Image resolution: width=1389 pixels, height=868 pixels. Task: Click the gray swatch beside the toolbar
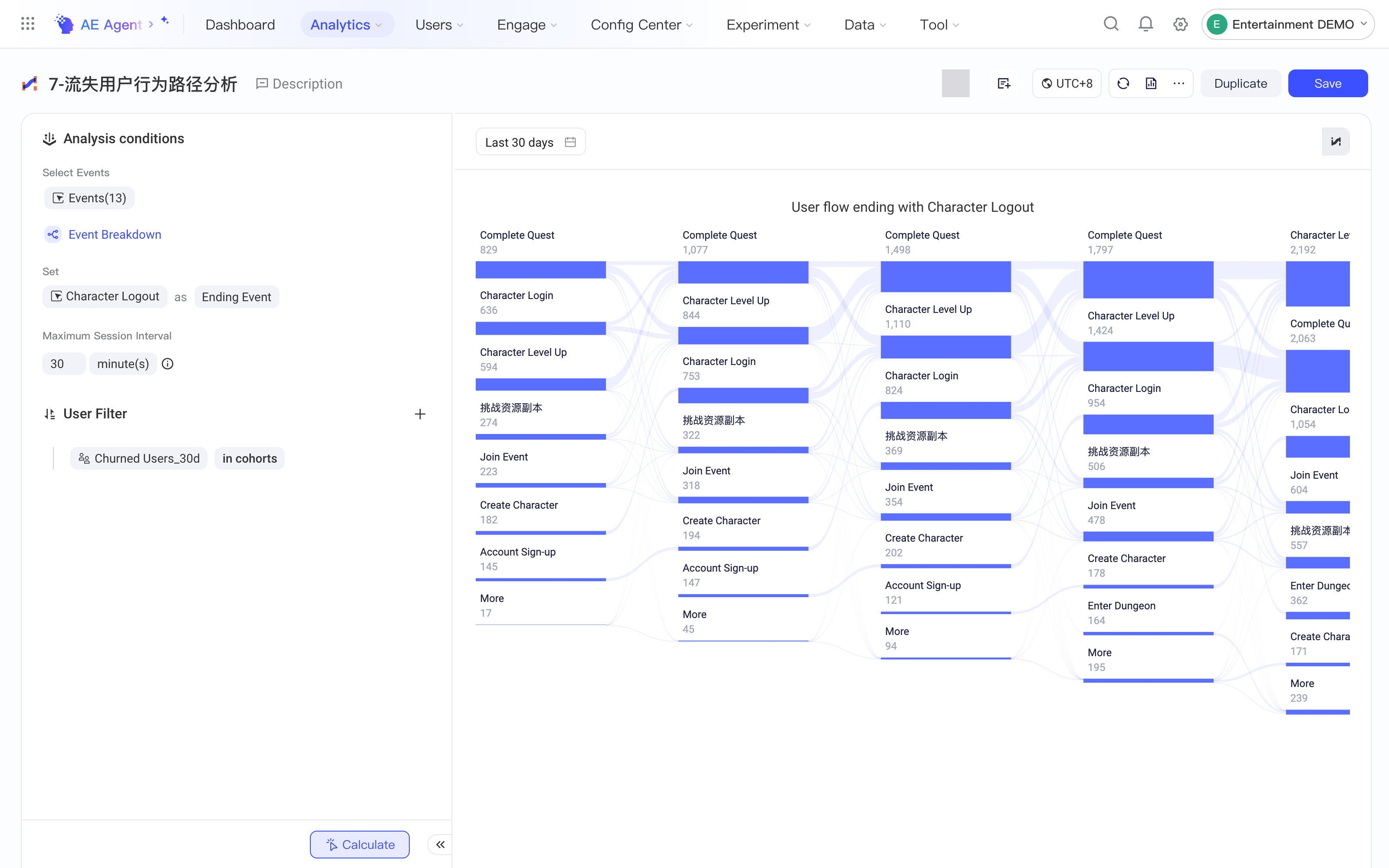[956, 83]
